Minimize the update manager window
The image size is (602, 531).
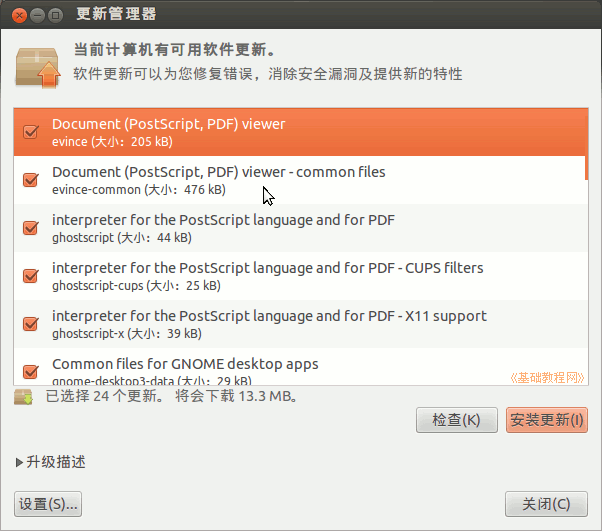pyautogui.click(x=37, y=15)
